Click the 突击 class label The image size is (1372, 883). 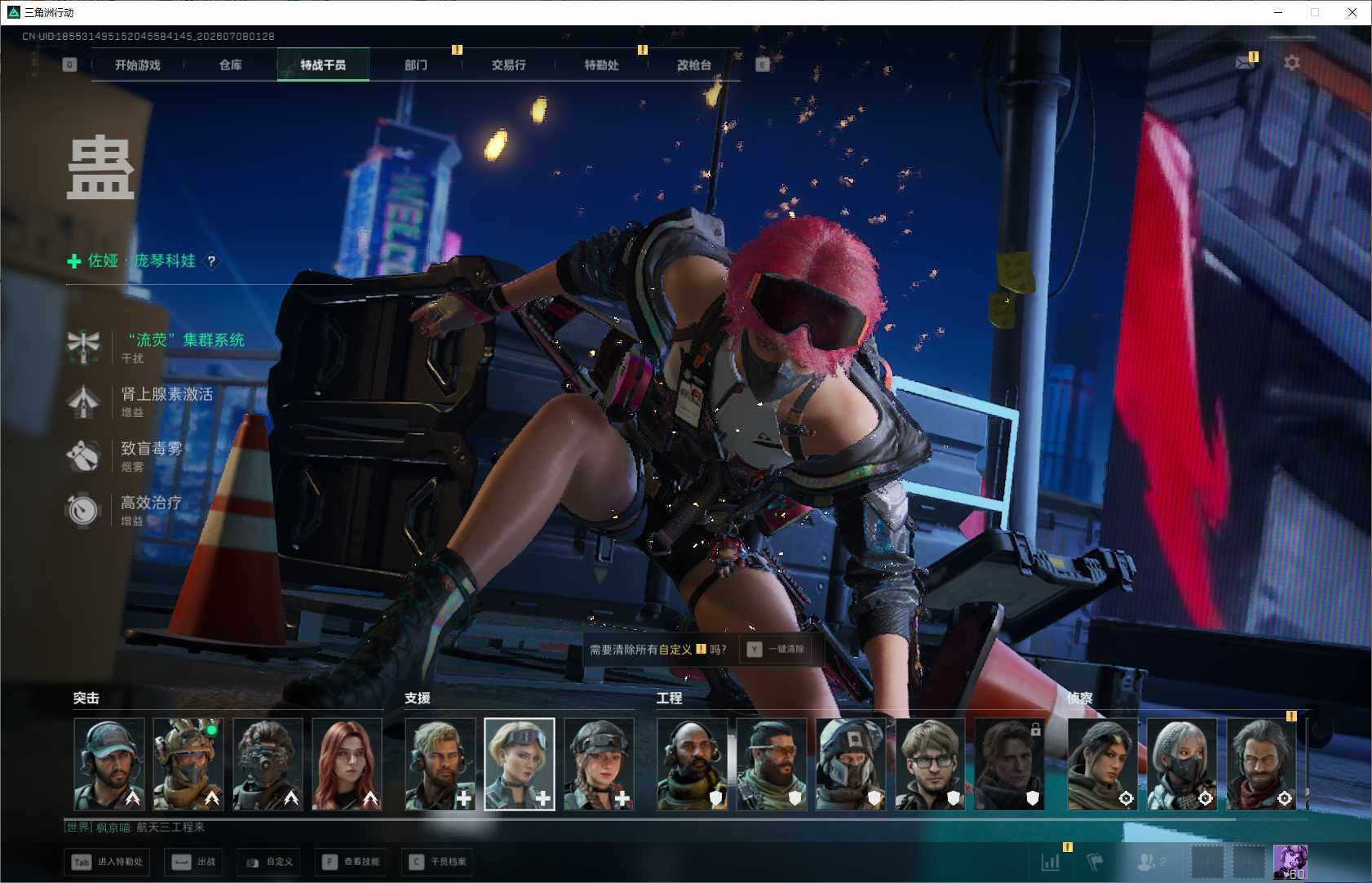[86, 699]
